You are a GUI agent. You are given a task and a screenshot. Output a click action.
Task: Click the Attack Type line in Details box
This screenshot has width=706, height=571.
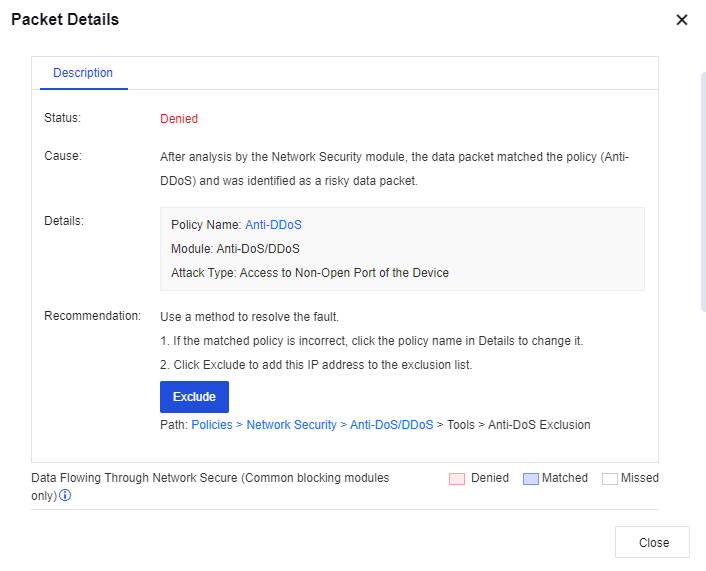(x=310, y=273)
